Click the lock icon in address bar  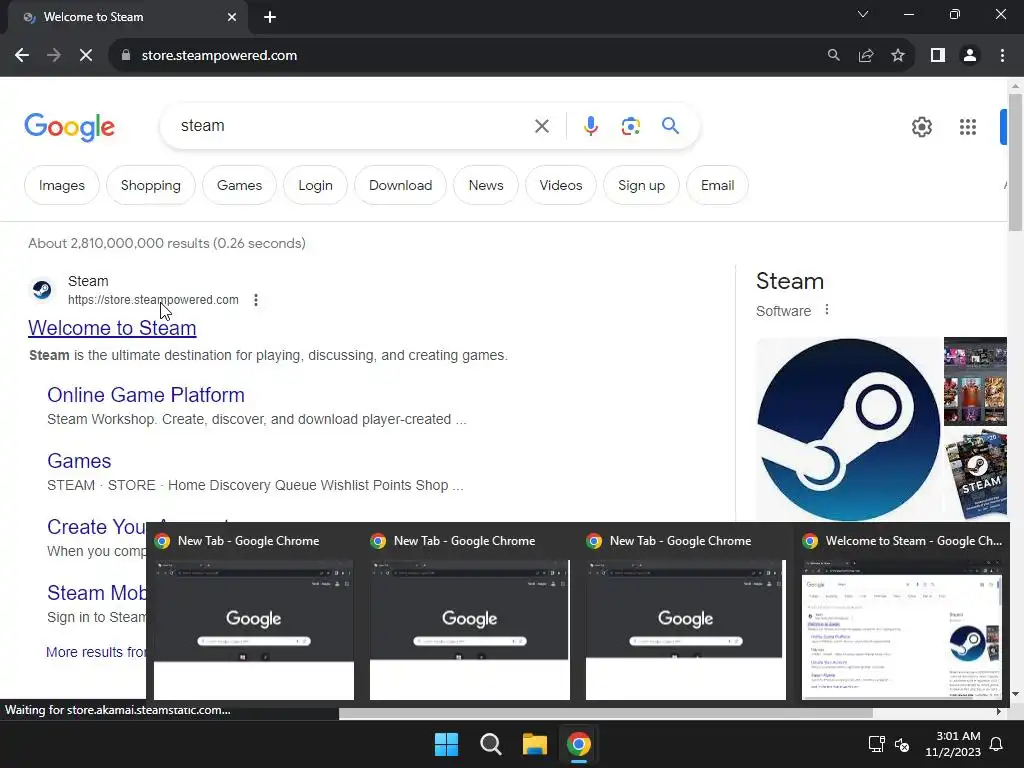click(126, 56)
